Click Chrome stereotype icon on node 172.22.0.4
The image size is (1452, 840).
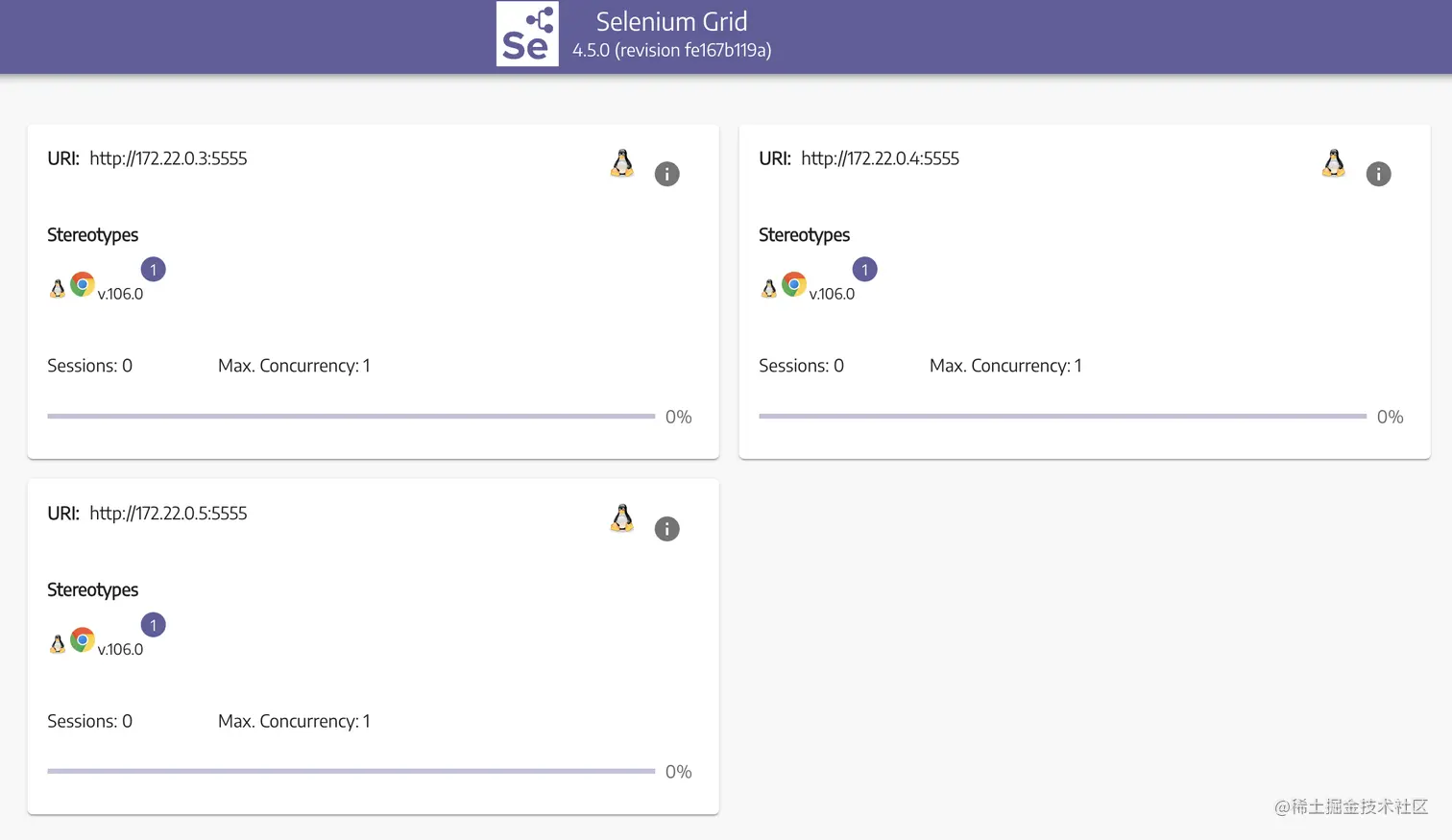click(x=794, y=284)
